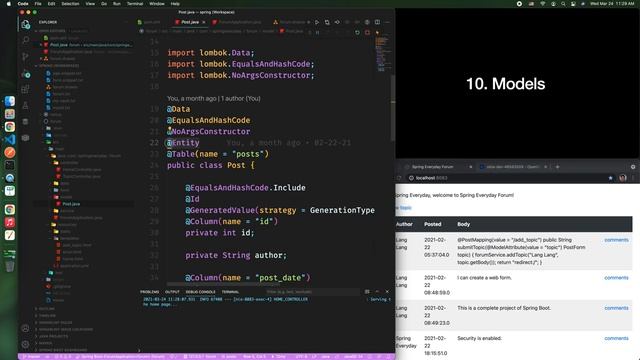Open the Apple menu

pyautogui.click(x=9, y=4)
